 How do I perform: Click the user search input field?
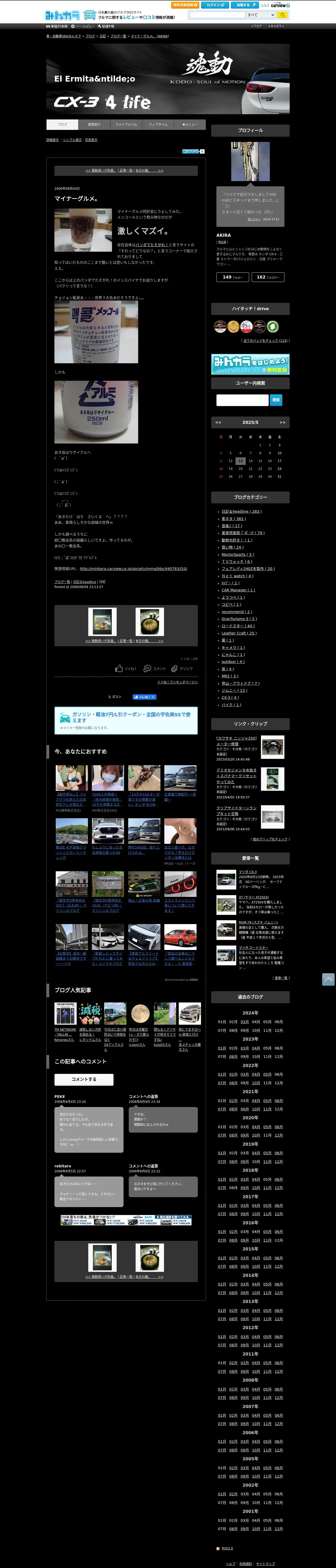point(242,400)
